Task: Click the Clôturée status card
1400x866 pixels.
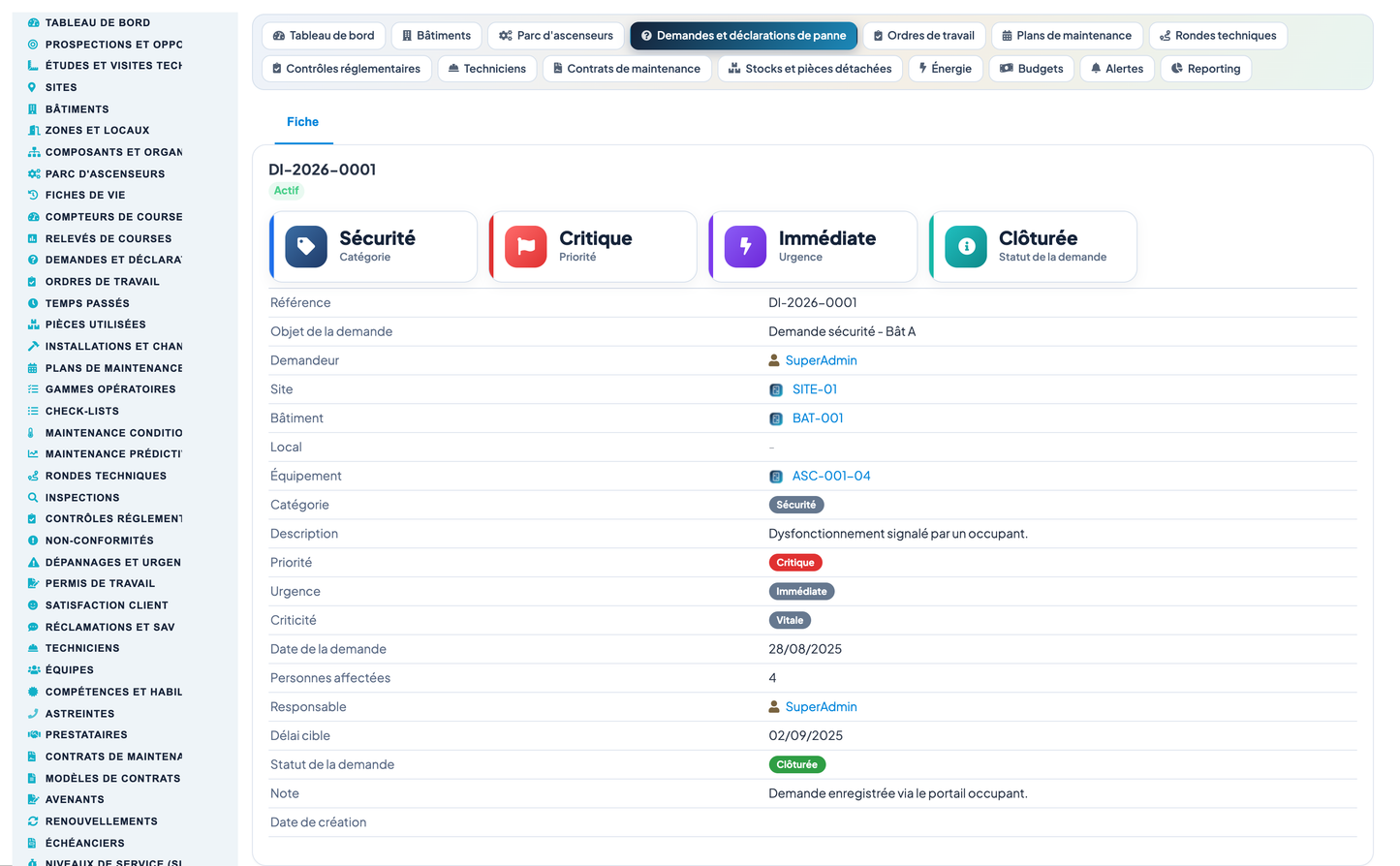Action: point(1033,247)
